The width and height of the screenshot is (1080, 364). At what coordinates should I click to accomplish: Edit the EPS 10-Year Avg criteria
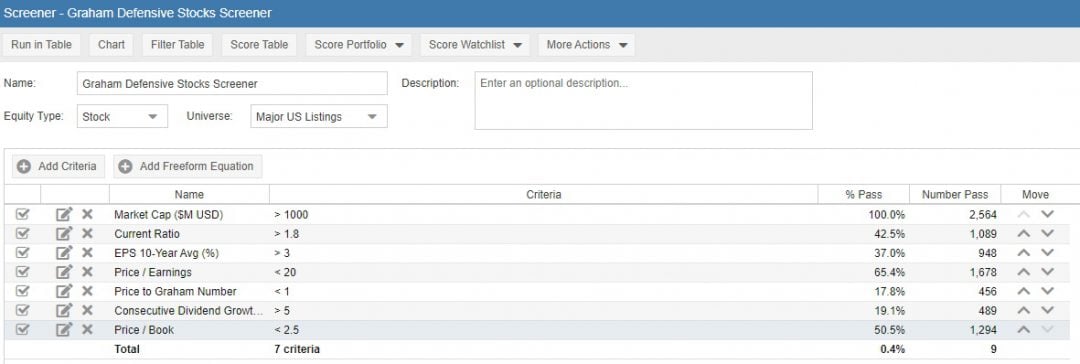[63, 253]
